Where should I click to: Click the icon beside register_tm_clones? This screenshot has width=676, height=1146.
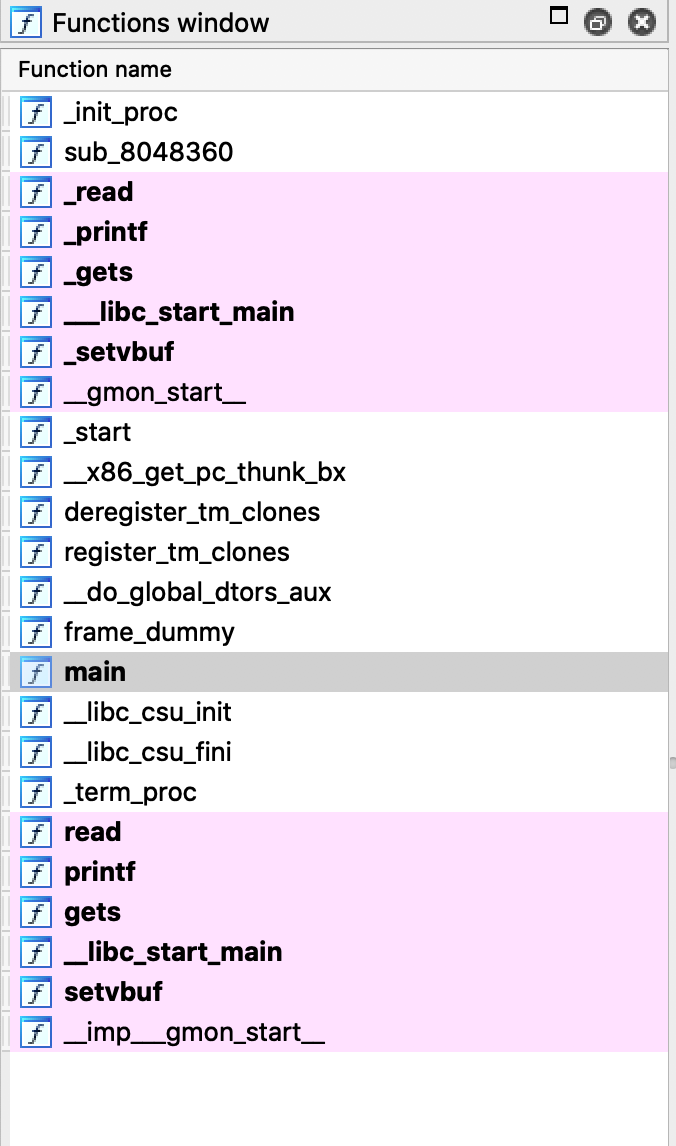point(36,552)
